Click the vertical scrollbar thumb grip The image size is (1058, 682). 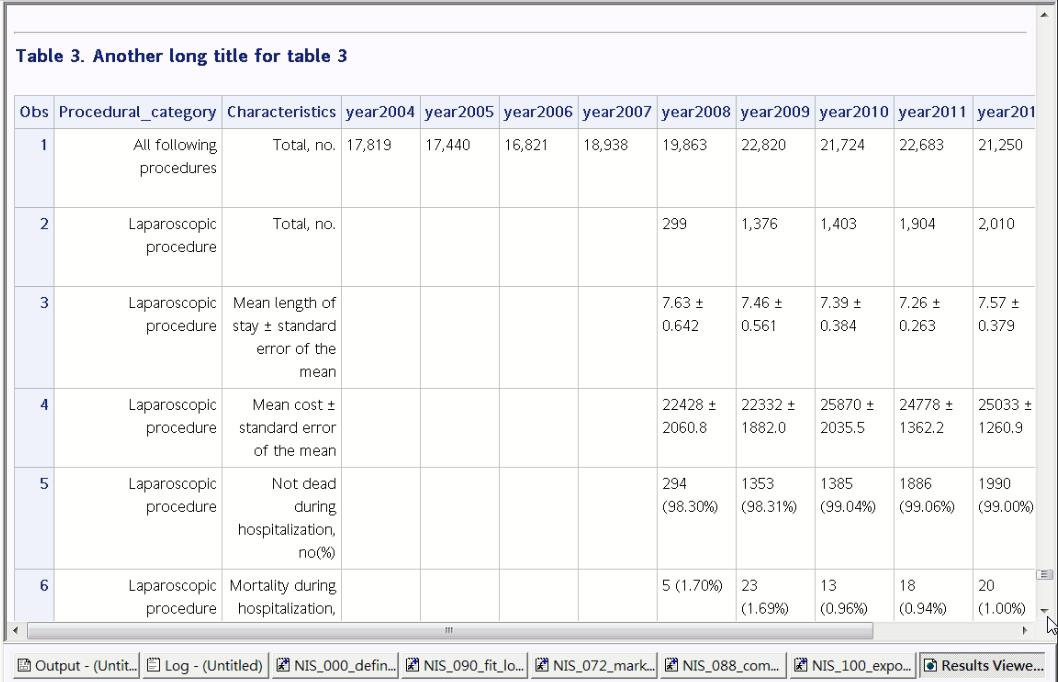pyautogui.click(x=1045, y=575)
